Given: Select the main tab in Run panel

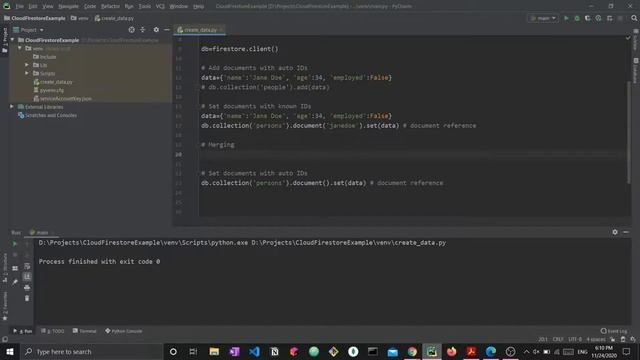Looking at the screenshot, I should pos(42,232).
